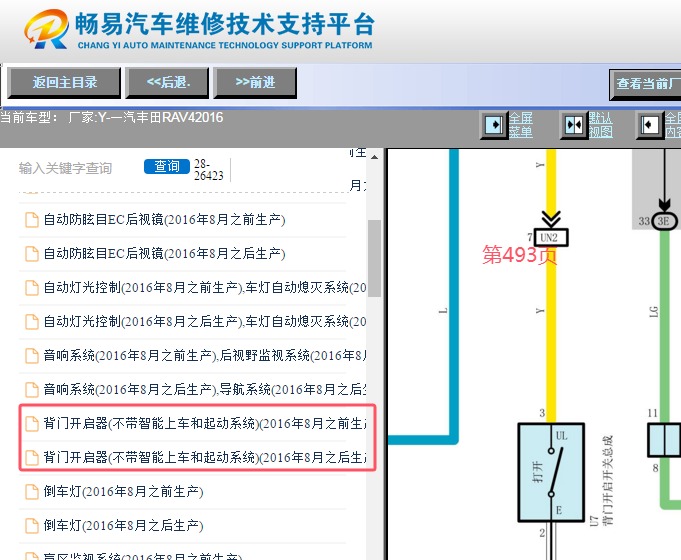Open 音响系统 之后生产,导航系统 entry
Image resolution: width=681 pixels, height=560 pixels.
point(205,389)
